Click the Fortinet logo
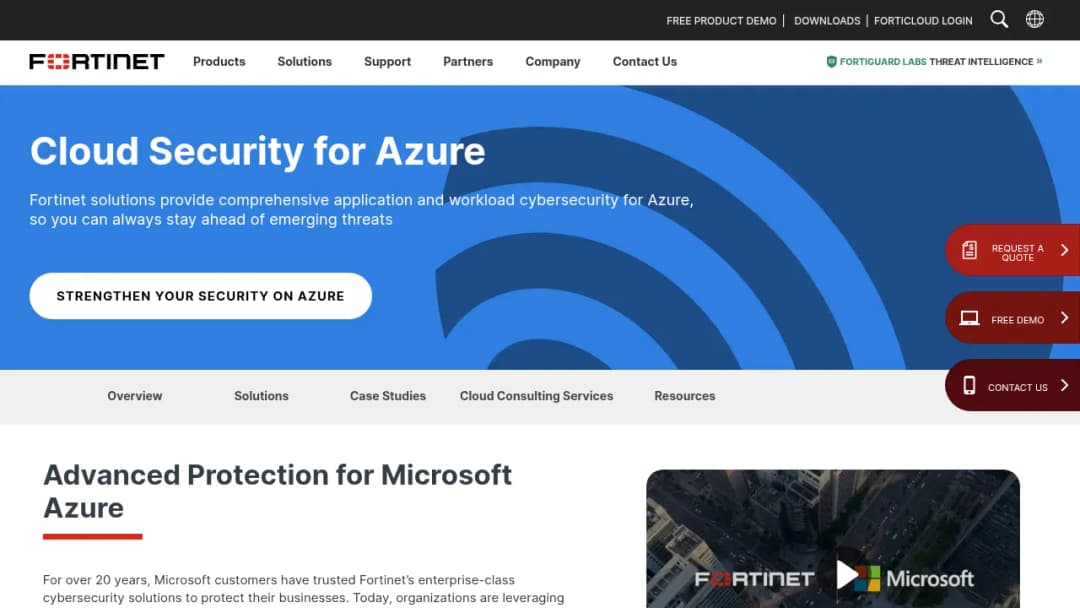Image resolution: width=1080 pixels, height=608 pixels. click(96, 61)
